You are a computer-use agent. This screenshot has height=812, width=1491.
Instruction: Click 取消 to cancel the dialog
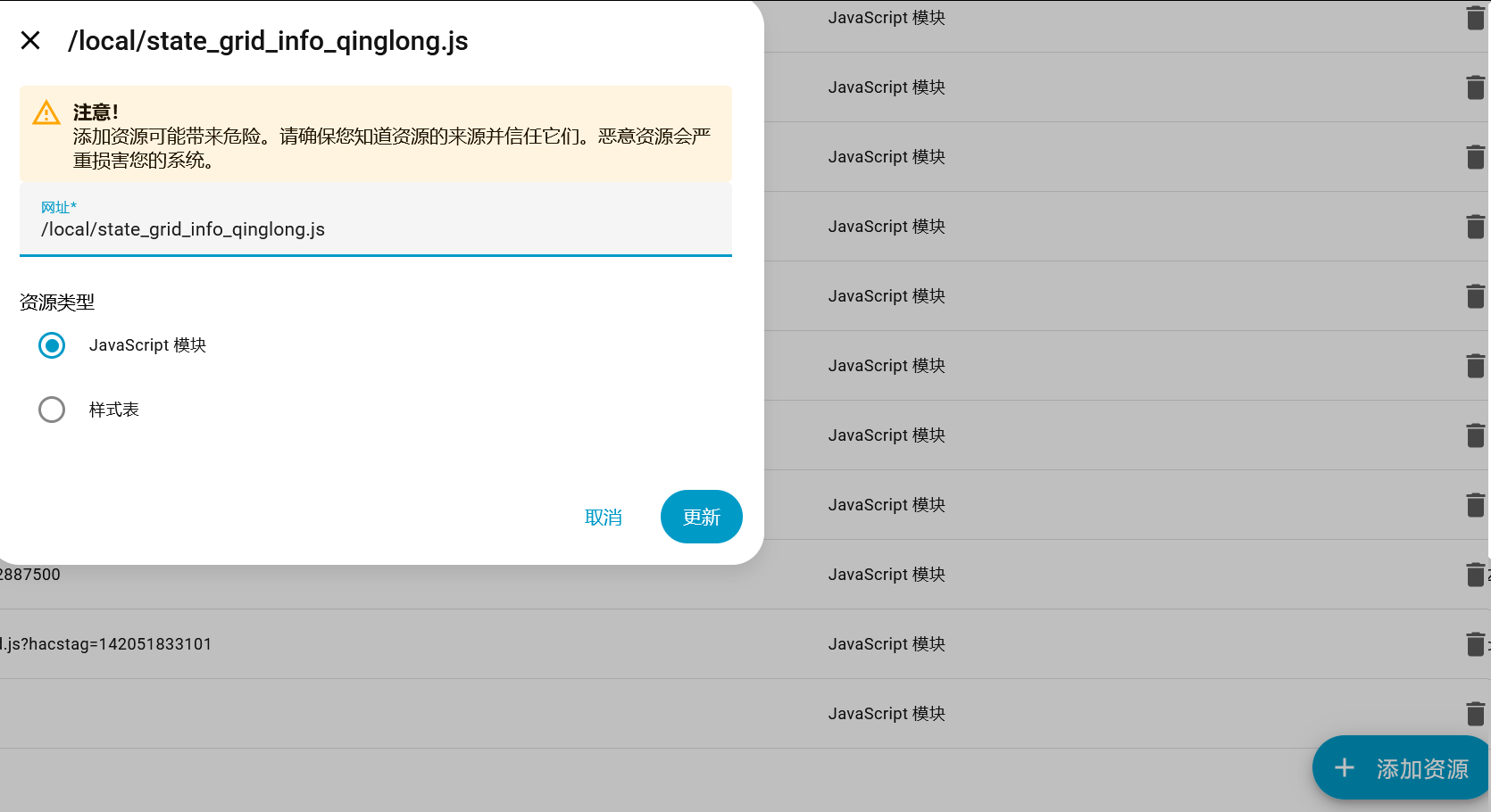(603, 517)
